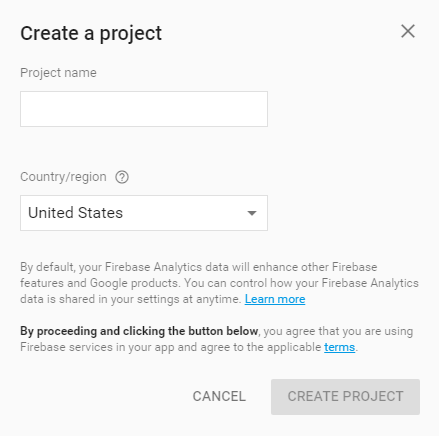Image resolution: width=439 pixels, height=436 pixels.
Task: Click the agree to applicable text line
Action: click(189, 347)
